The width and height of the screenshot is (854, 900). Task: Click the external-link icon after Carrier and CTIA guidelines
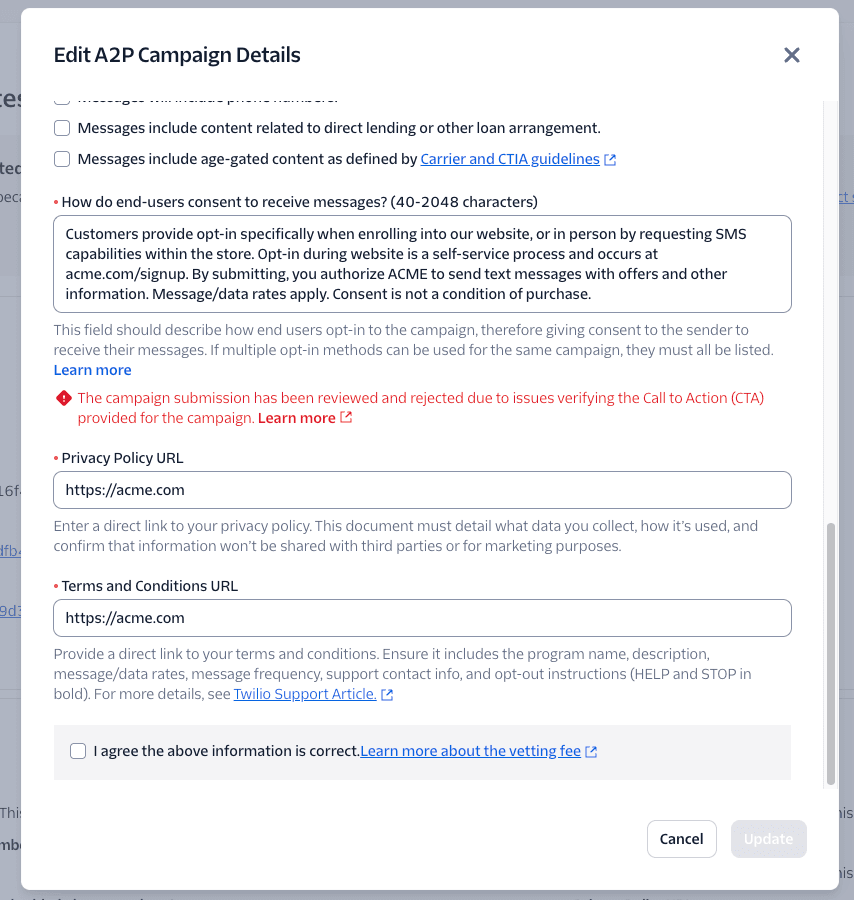611,158
